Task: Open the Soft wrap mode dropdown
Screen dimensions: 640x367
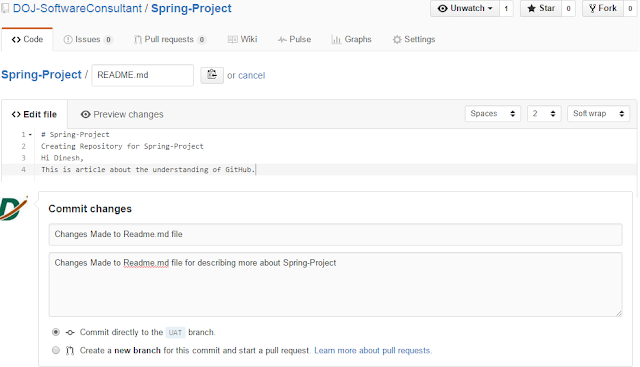Action: [x=598, y=113]
